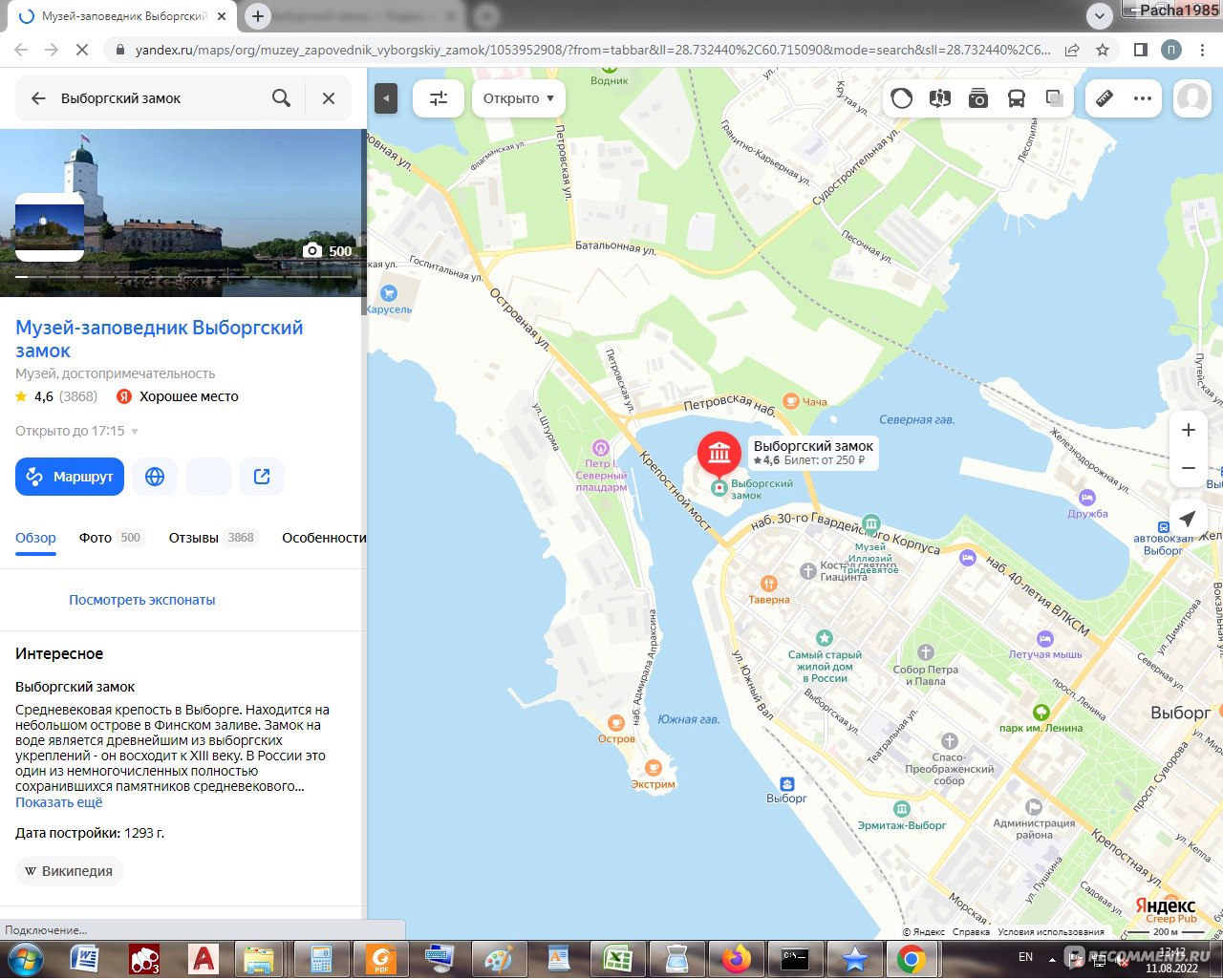Open a new browser tab

pyautogui.click(x=258, y=16)
